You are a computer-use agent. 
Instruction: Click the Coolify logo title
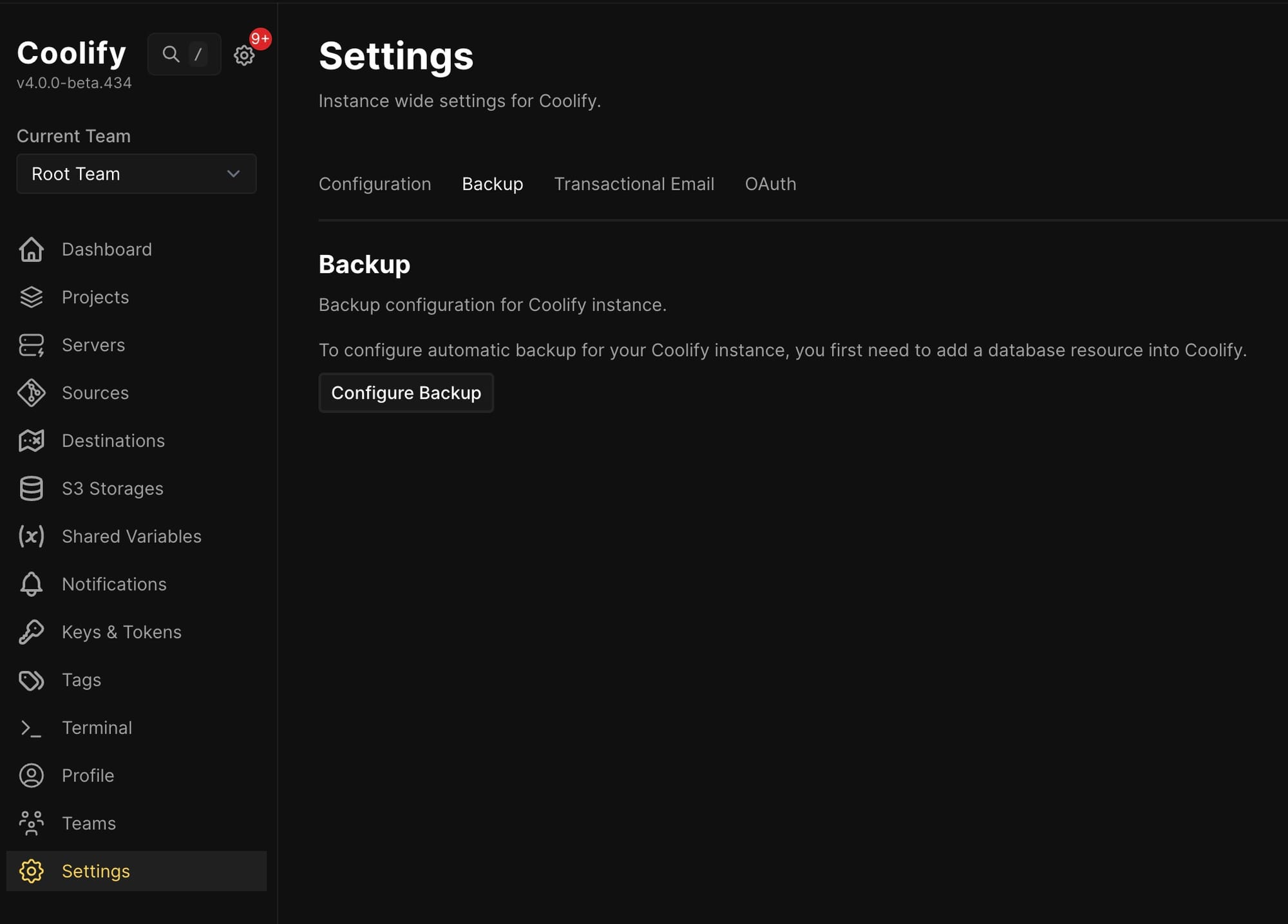(71, 53)
